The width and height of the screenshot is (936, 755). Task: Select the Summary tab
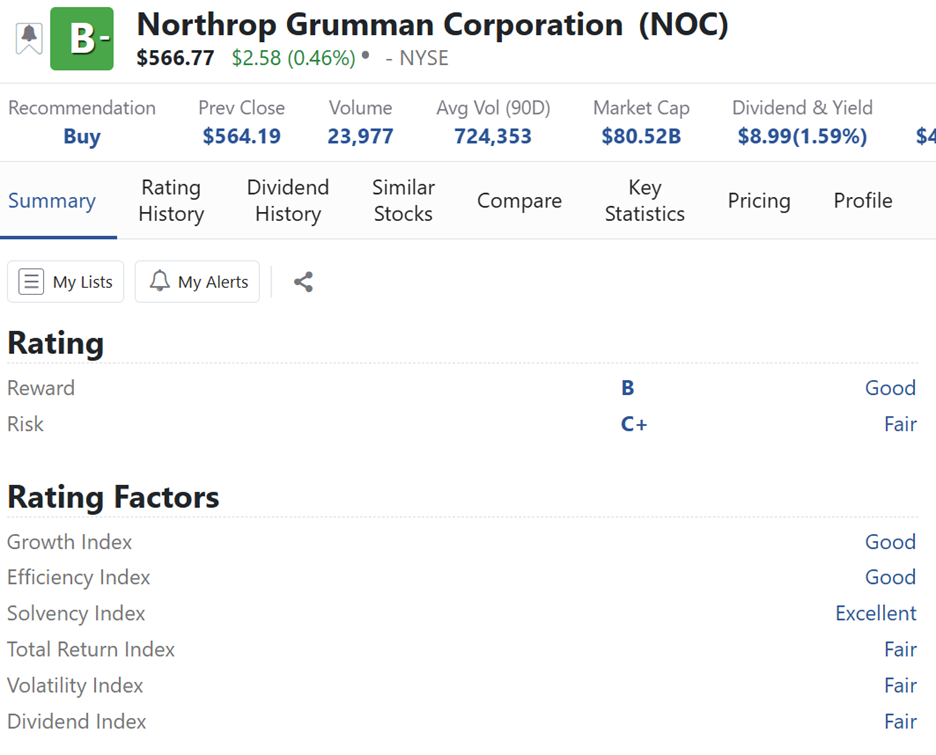(52, 201)
